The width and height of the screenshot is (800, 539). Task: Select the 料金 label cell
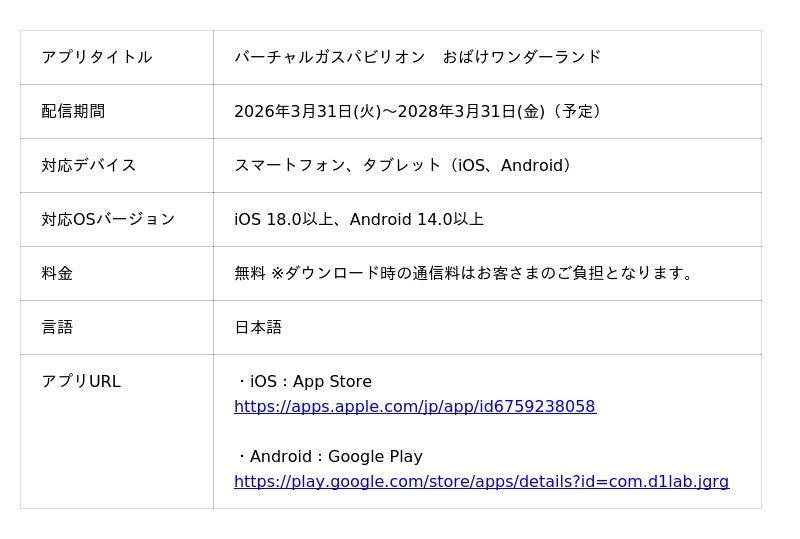[x=57, y=273]
